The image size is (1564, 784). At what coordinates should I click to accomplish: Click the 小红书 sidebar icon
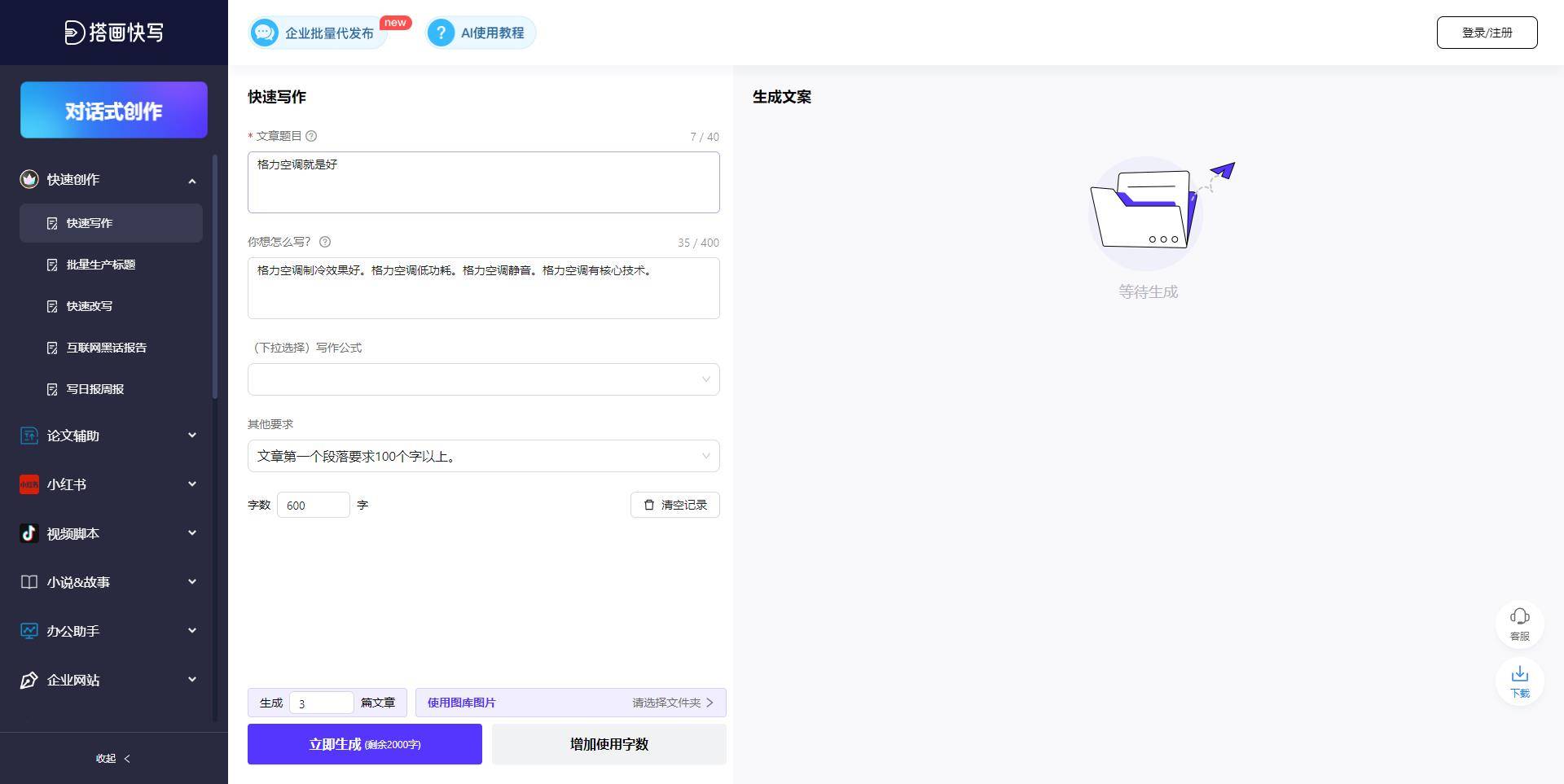coord(29,484)
